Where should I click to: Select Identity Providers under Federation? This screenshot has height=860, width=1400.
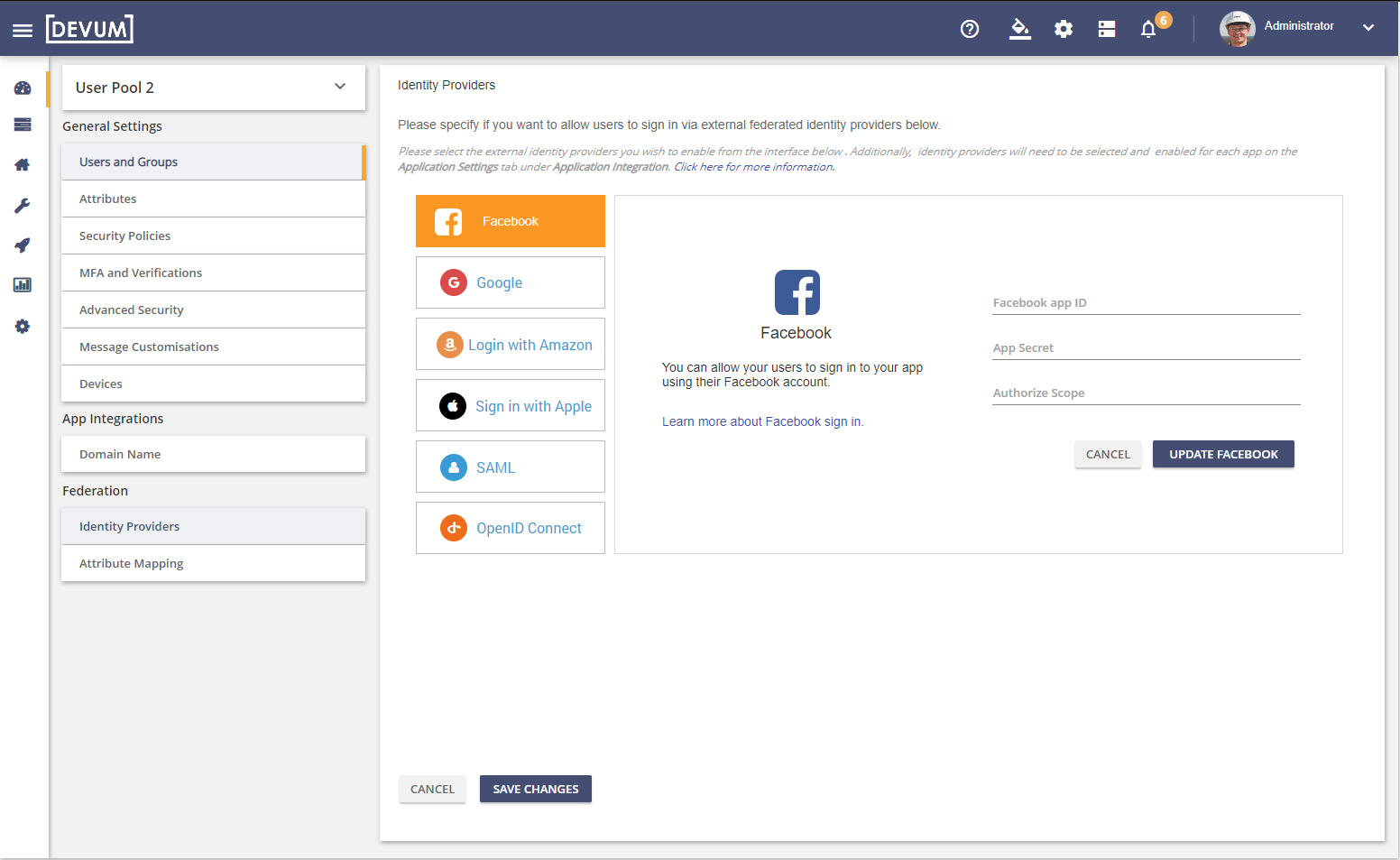214,527
